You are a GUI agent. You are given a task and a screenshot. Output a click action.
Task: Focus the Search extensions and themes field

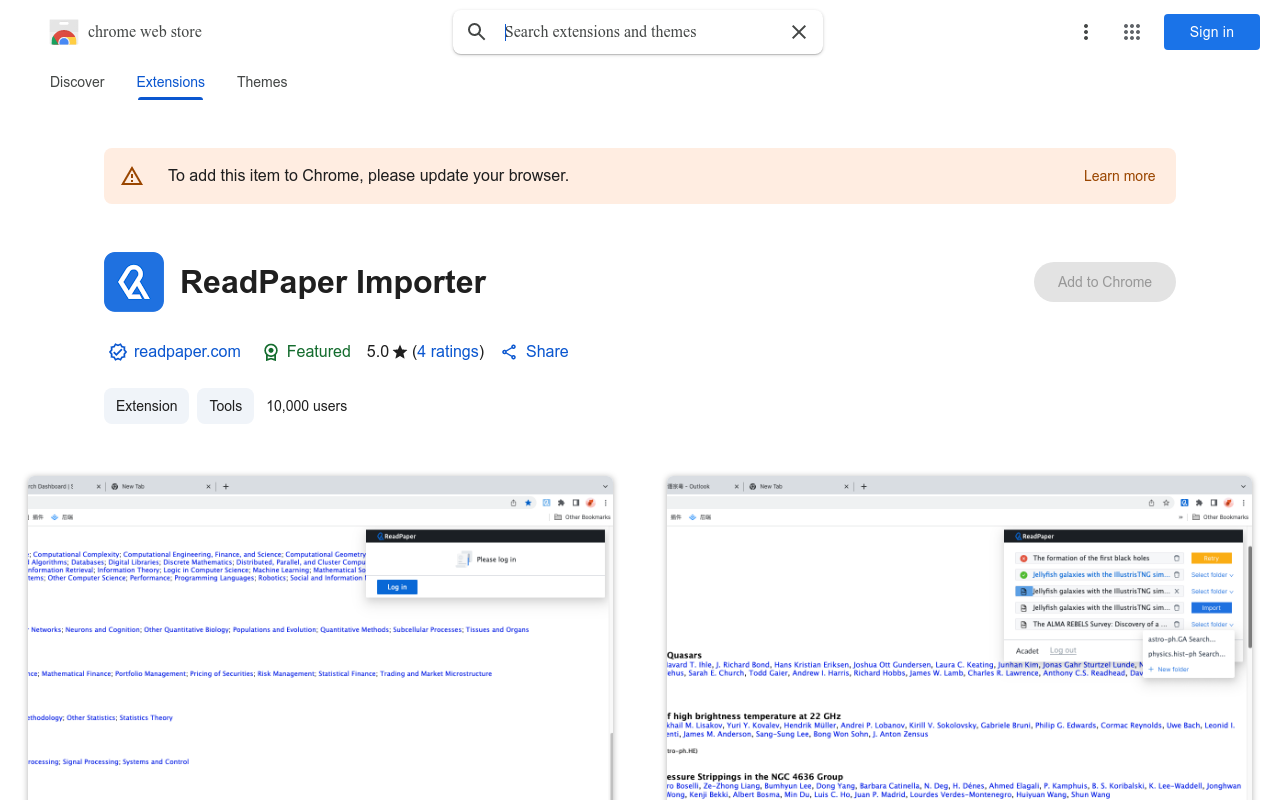pyautogui.click(x=640, y=32)
